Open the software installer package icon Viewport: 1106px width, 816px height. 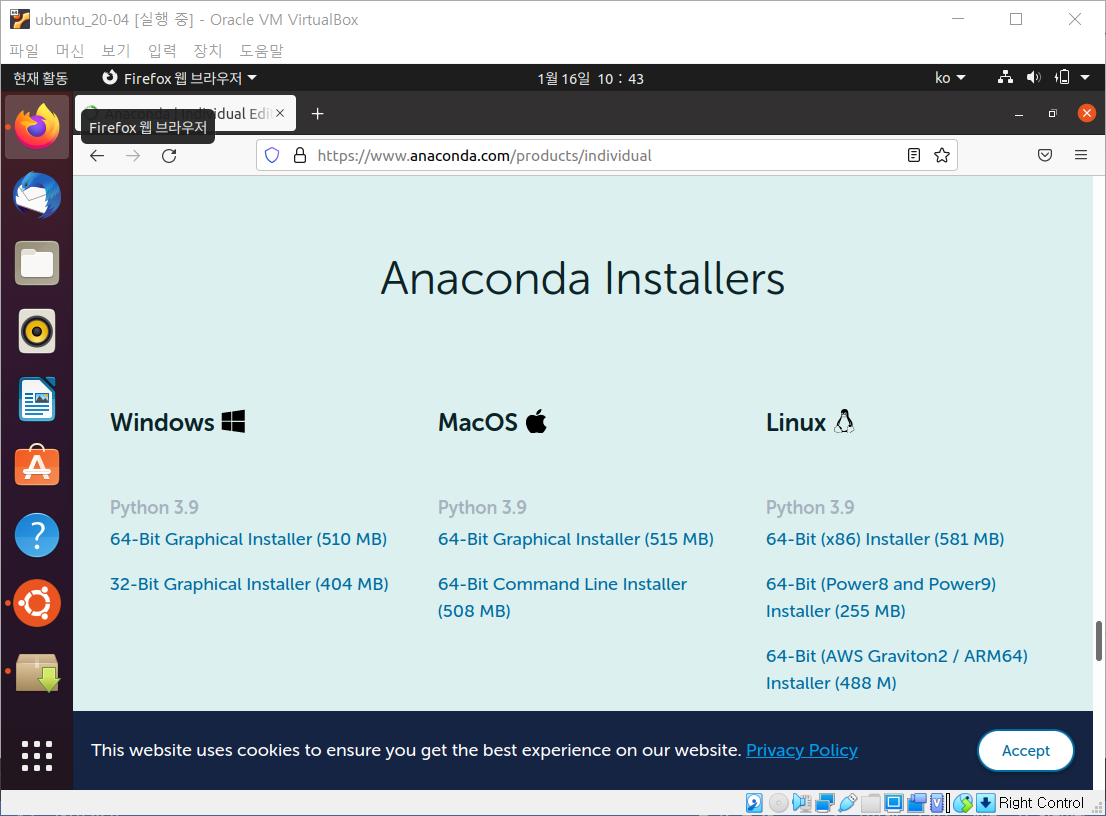click(37, 673)
